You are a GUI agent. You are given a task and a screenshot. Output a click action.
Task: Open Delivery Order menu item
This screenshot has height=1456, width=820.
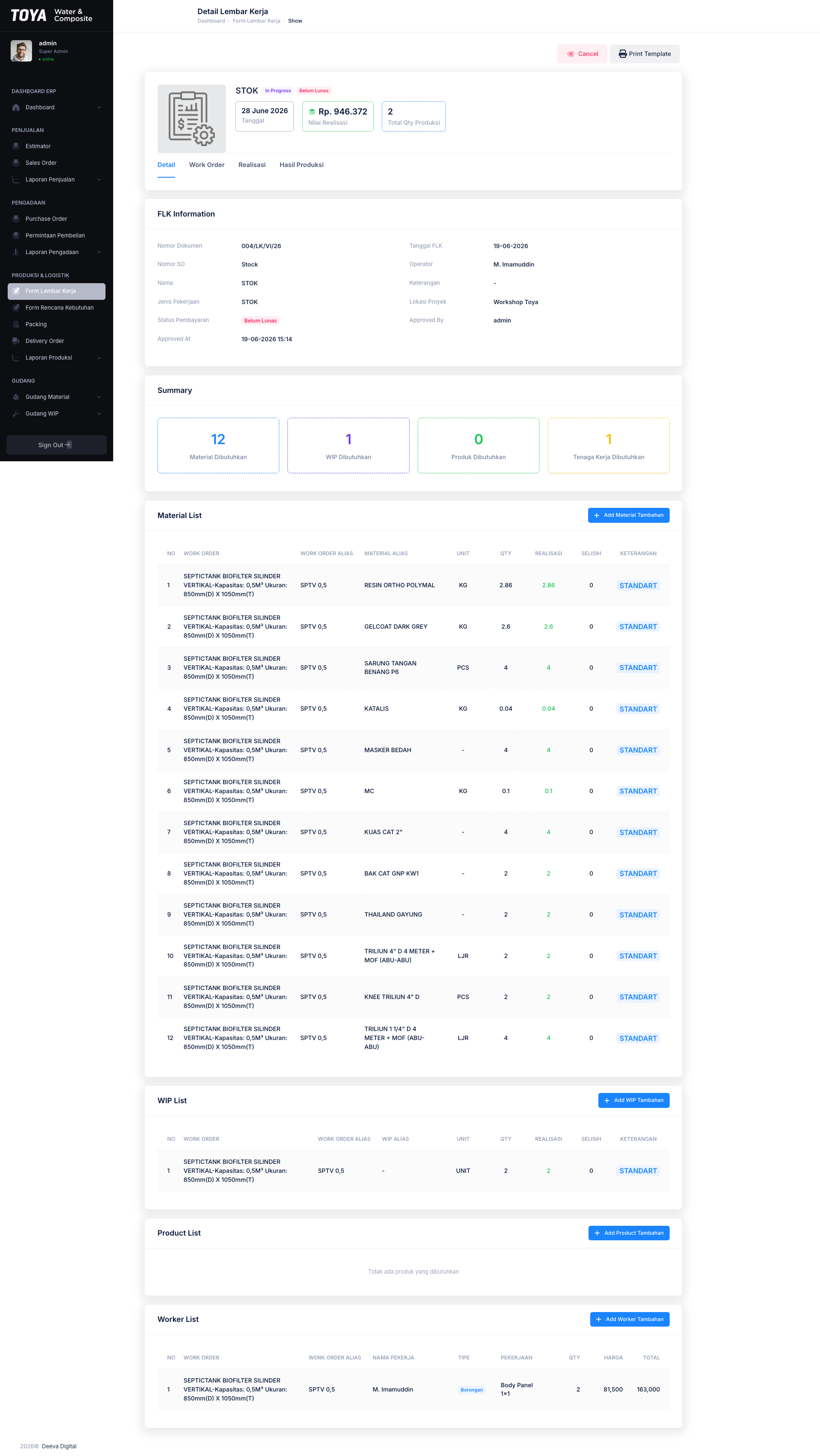click(56, 341)
